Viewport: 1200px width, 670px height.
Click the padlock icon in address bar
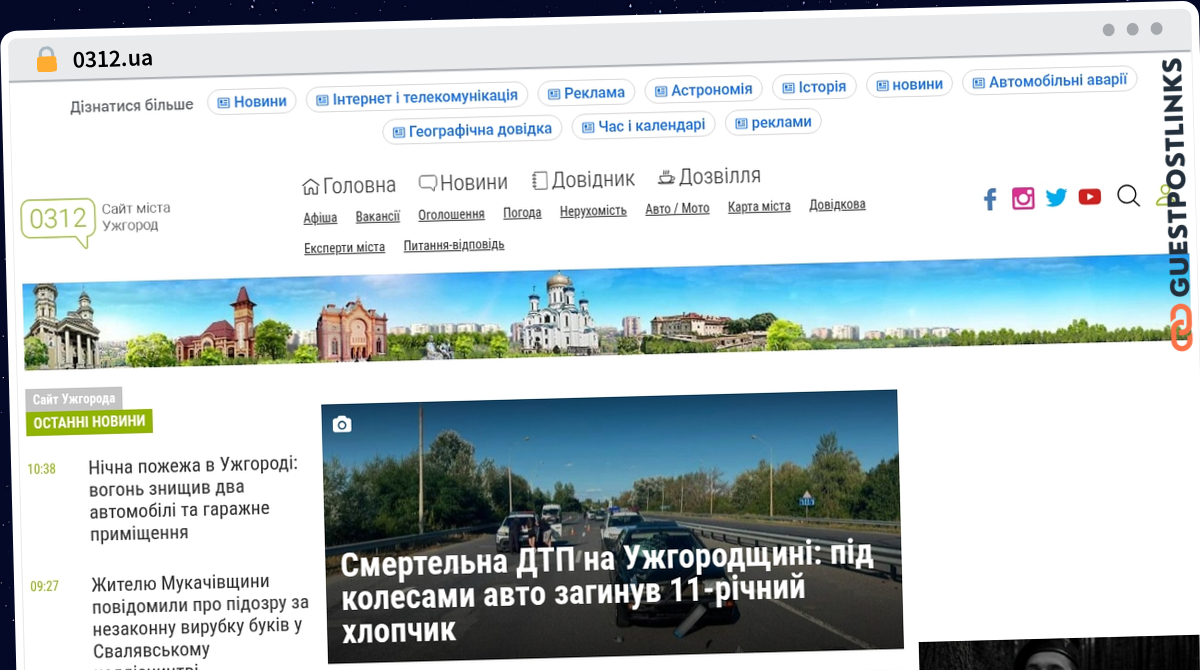point(47,59)
